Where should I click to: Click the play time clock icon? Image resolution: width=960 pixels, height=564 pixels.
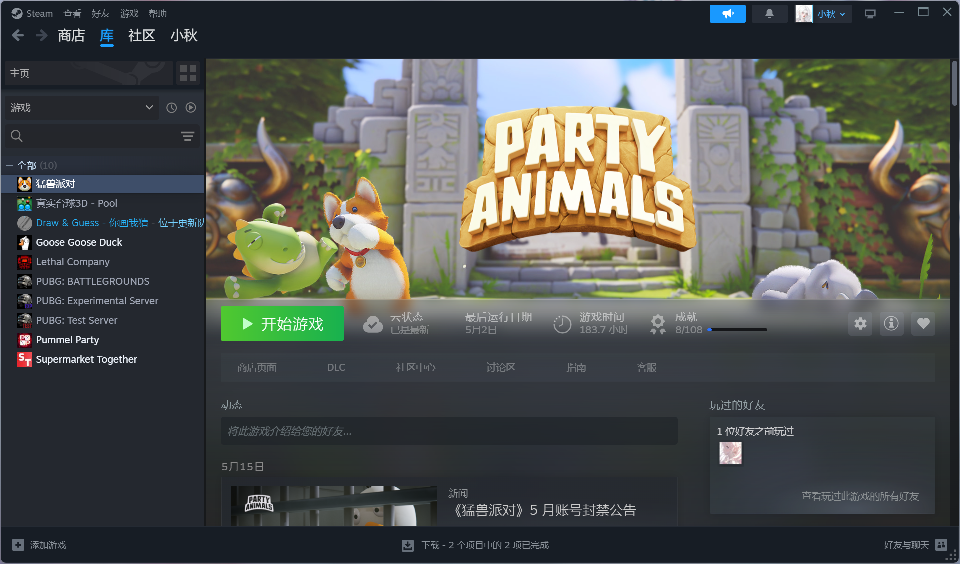(x=562, y=324)
